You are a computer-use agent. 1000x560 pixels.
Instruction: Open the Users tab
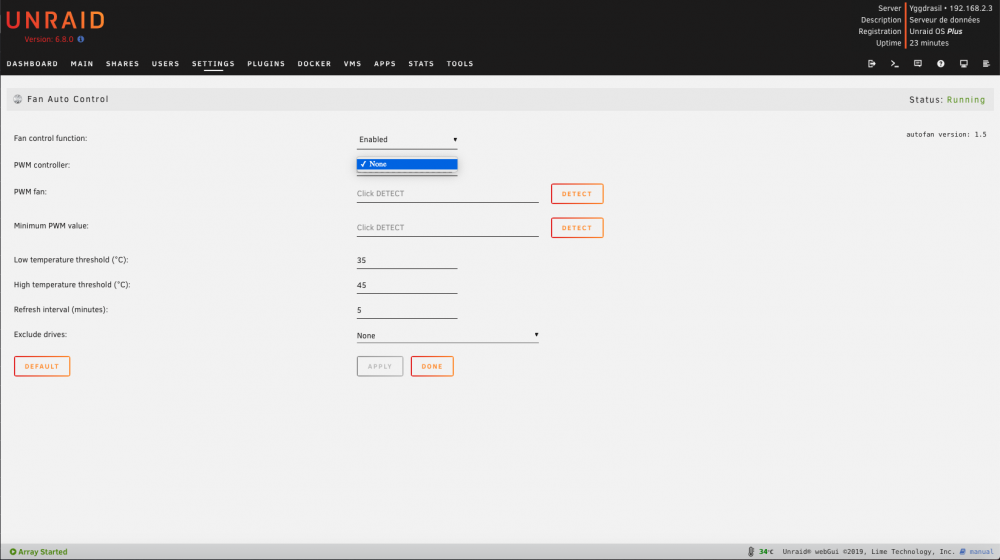click(165, 64)
